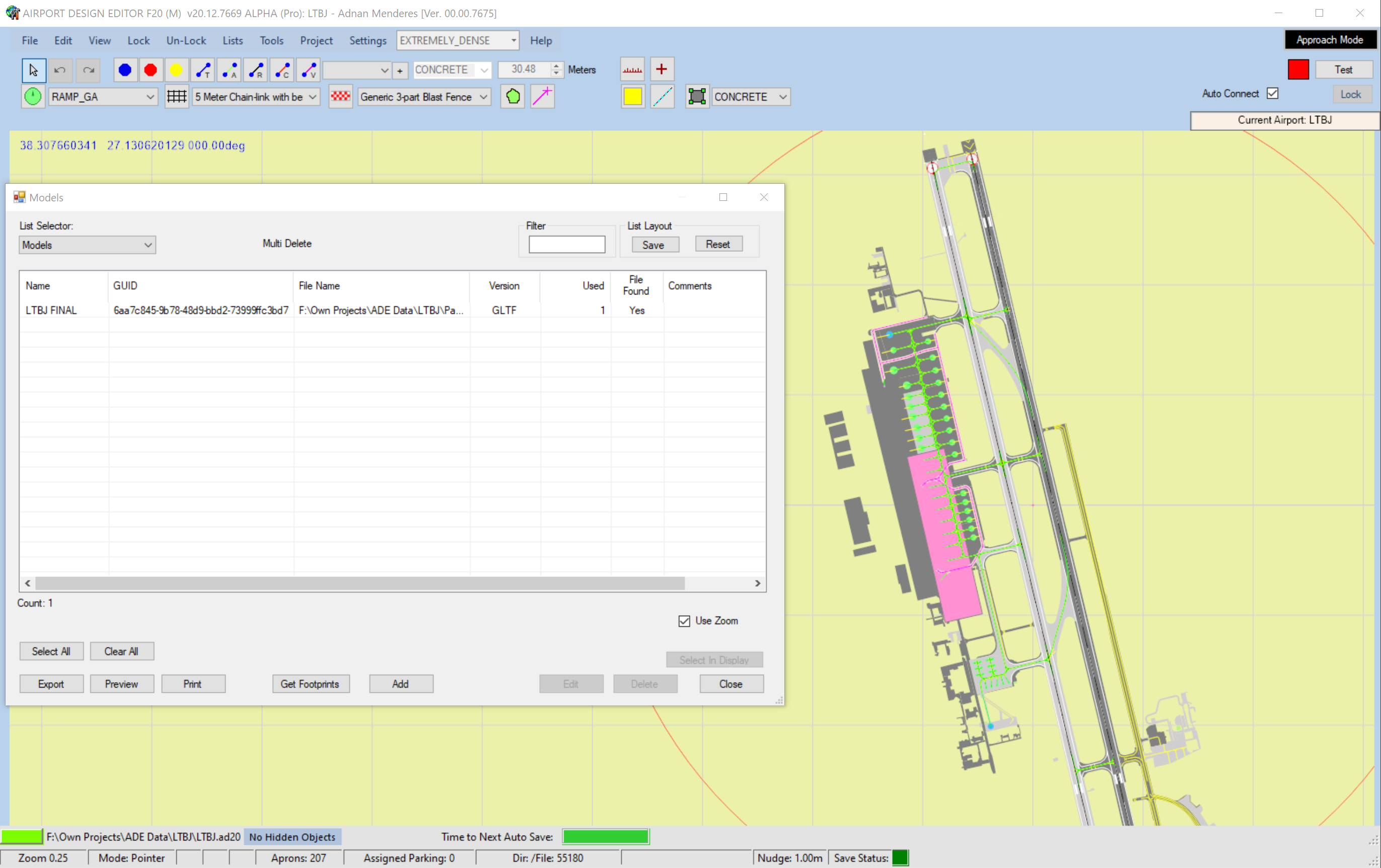Viewport: 1381px width, 868px height.
Task: Select the link tool marked R
Action: (x=256, y=70)
